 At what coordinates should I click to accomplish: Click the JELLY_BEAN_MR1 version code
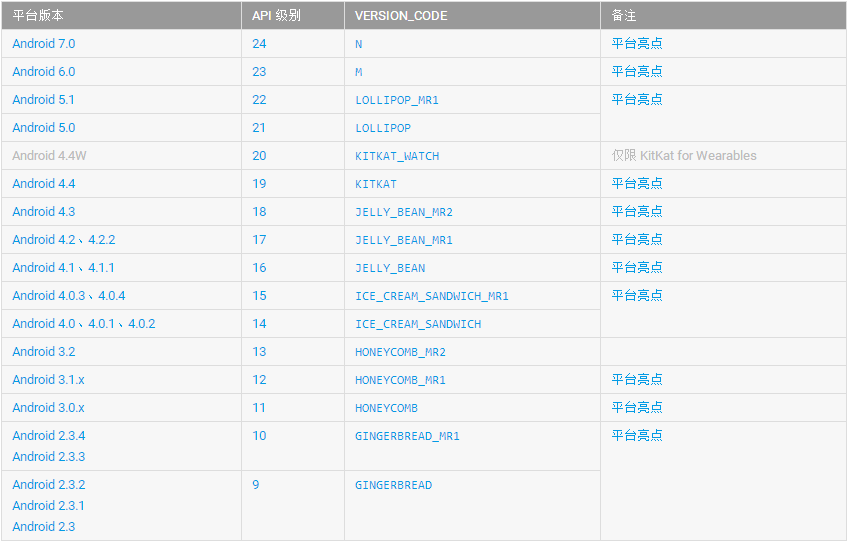tap(404, 240)
